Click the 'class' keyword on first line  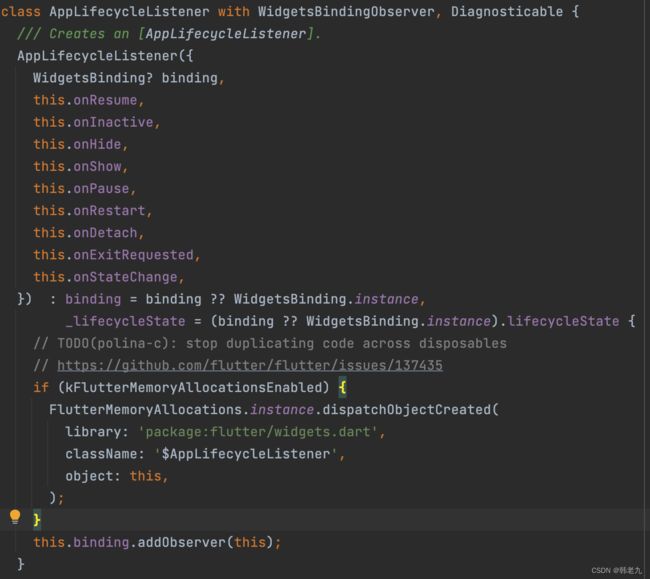(x=21, y=12)
